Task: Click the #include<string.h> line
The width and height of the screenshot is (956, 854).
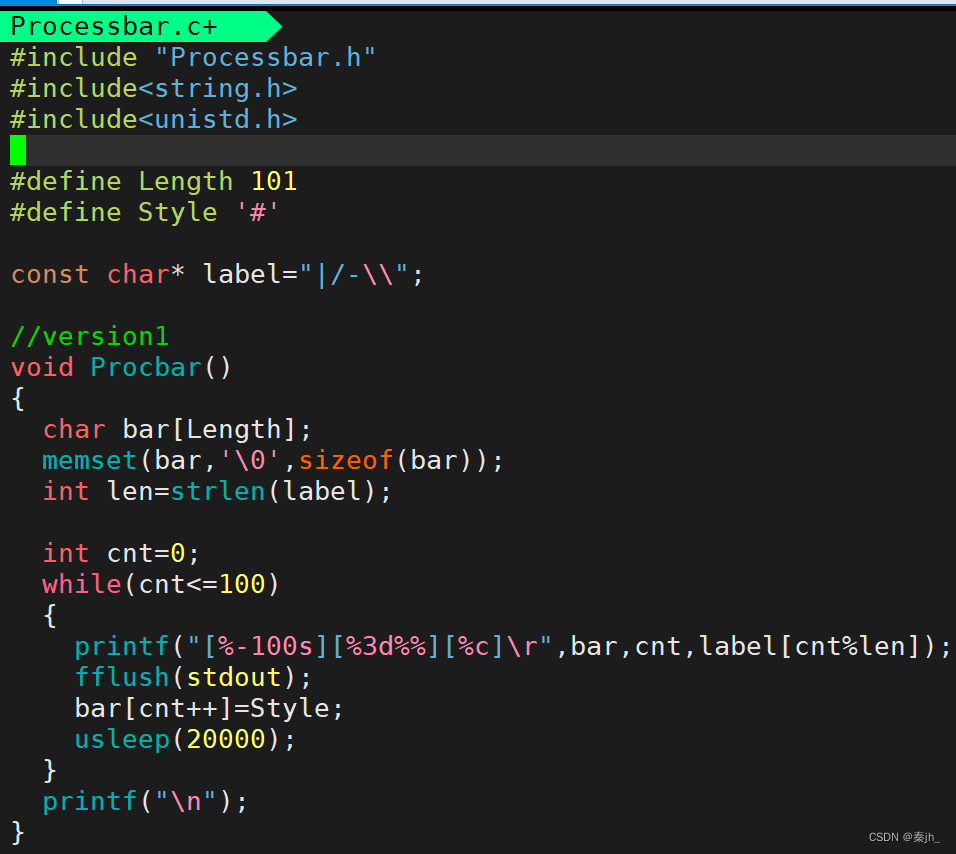Action: 154,89
